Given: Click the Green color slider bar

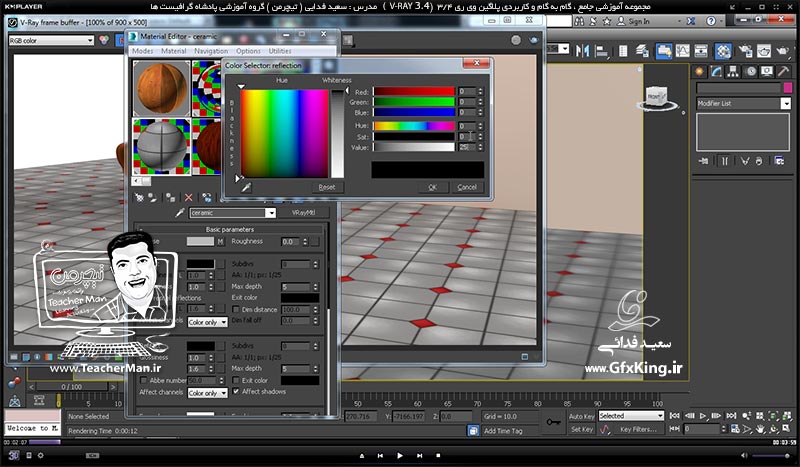Looking at the screenshot, I should click(x=414, y=102).
